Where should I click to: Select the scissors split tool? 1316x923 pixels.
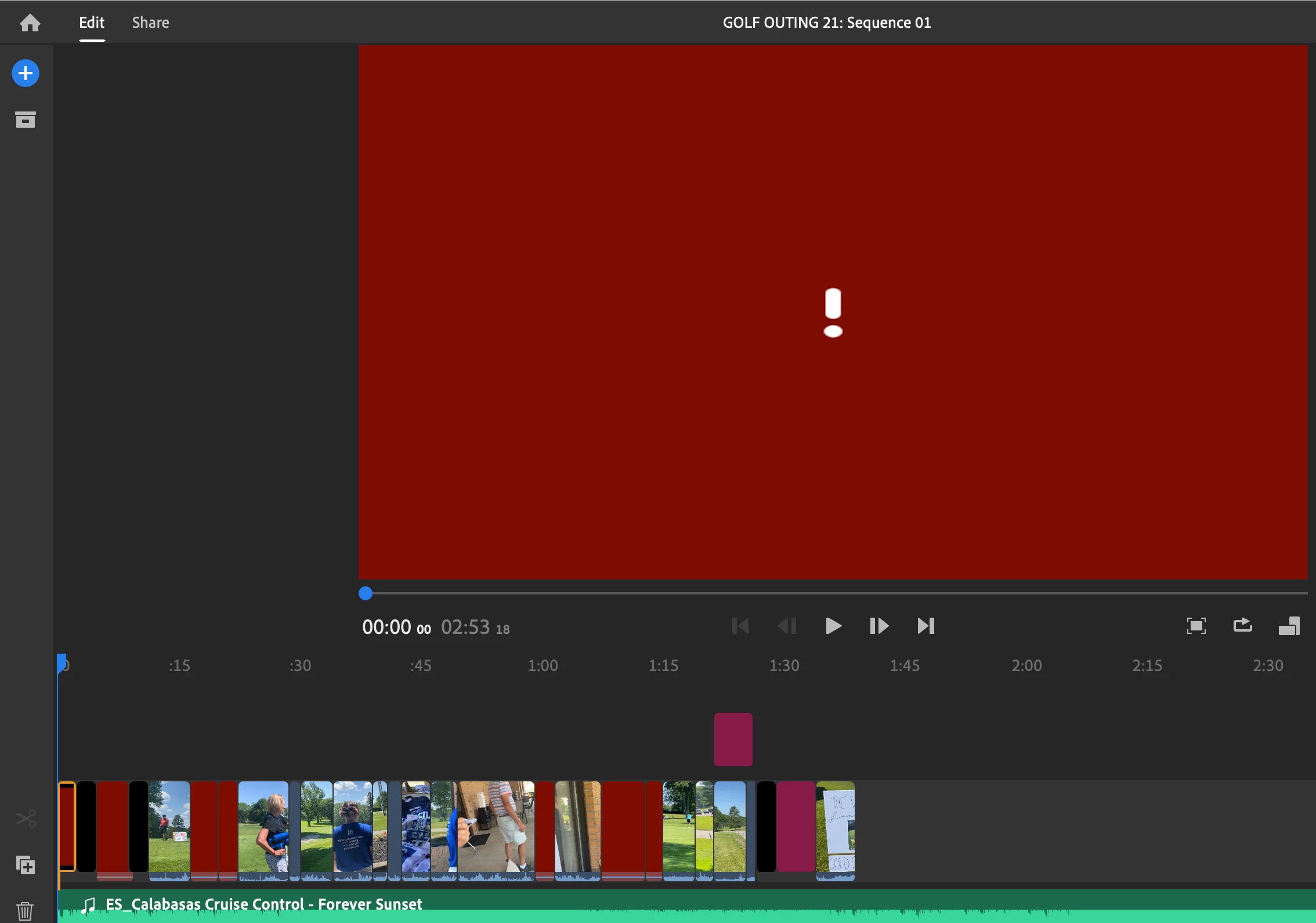coord(26,819)
